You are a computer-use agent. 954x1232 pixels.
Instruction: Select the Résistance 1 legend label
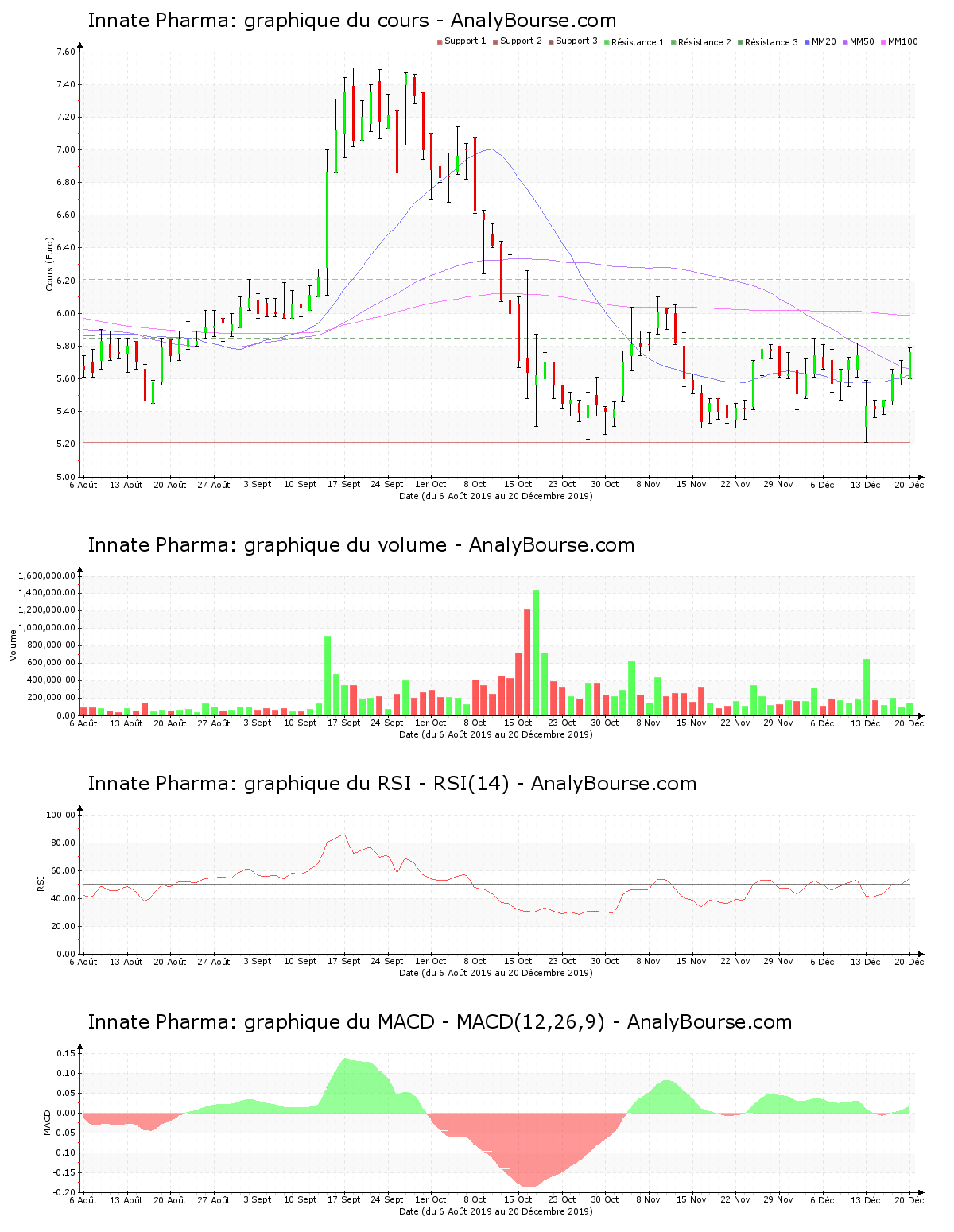coord(638,42)
